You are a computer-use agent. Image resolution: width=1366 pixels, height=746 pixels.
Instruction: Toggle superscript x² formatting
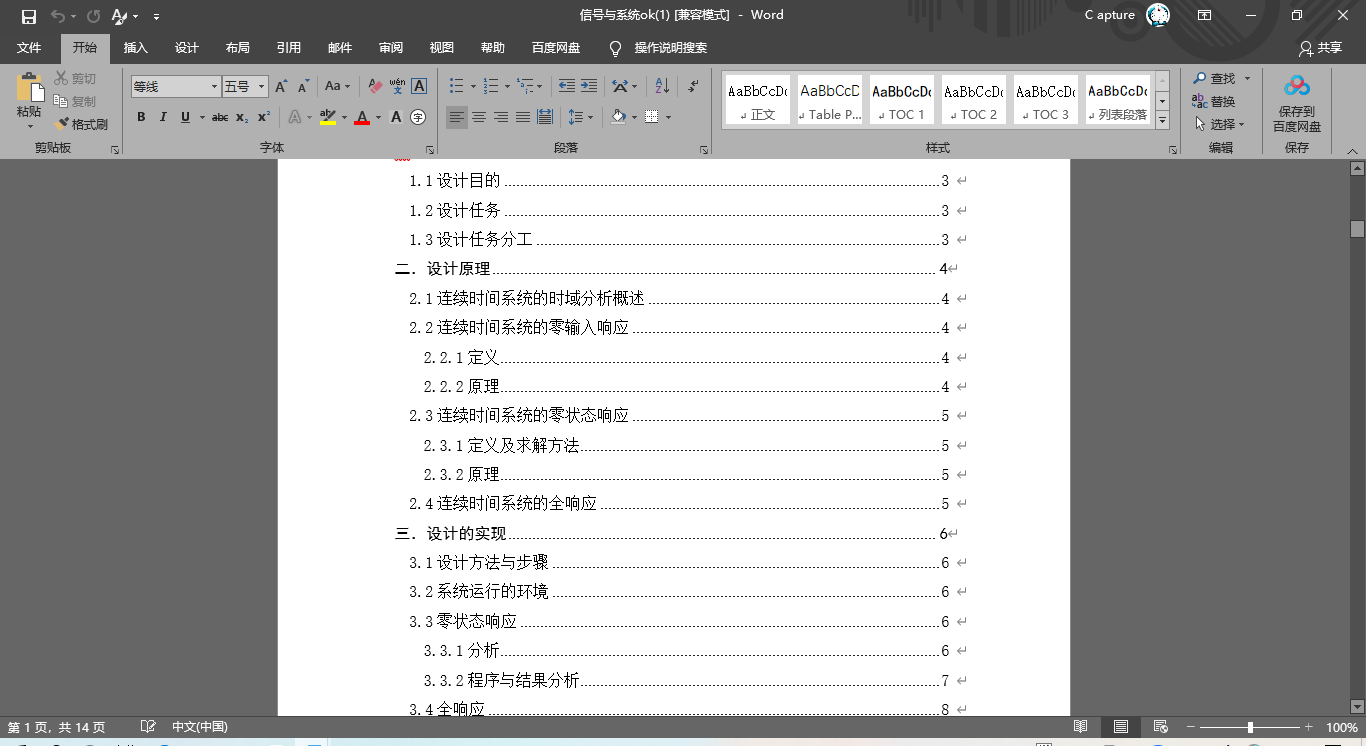click(264, 117)
